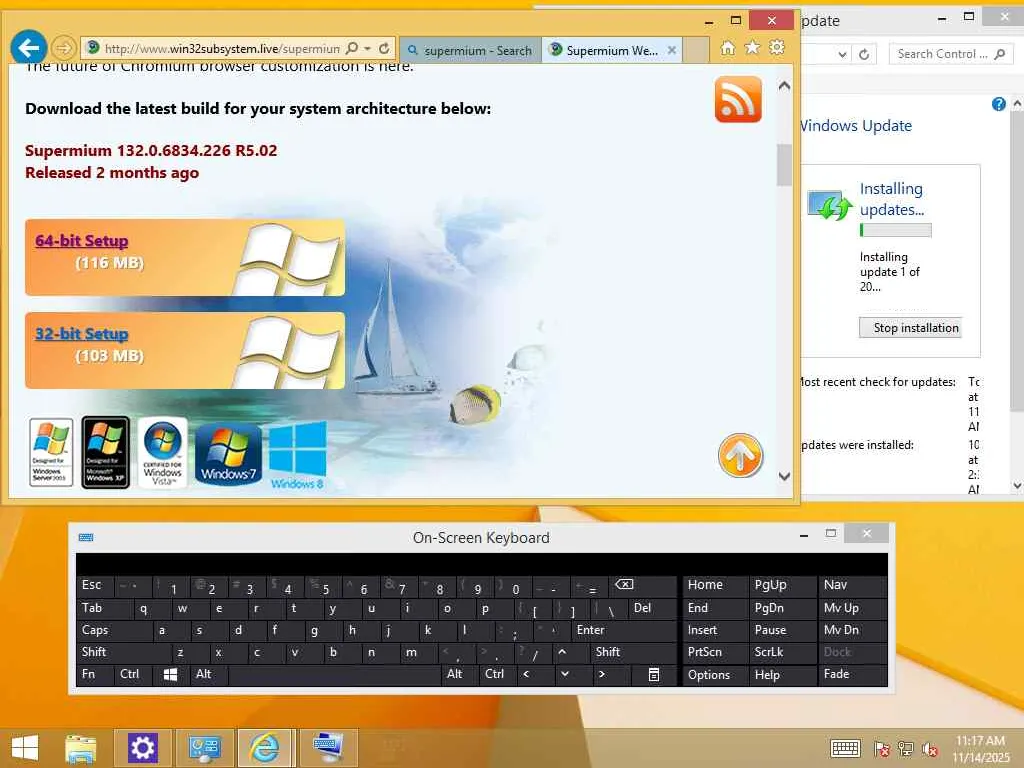Click the page scrollbar down arrow

[784, 477]
